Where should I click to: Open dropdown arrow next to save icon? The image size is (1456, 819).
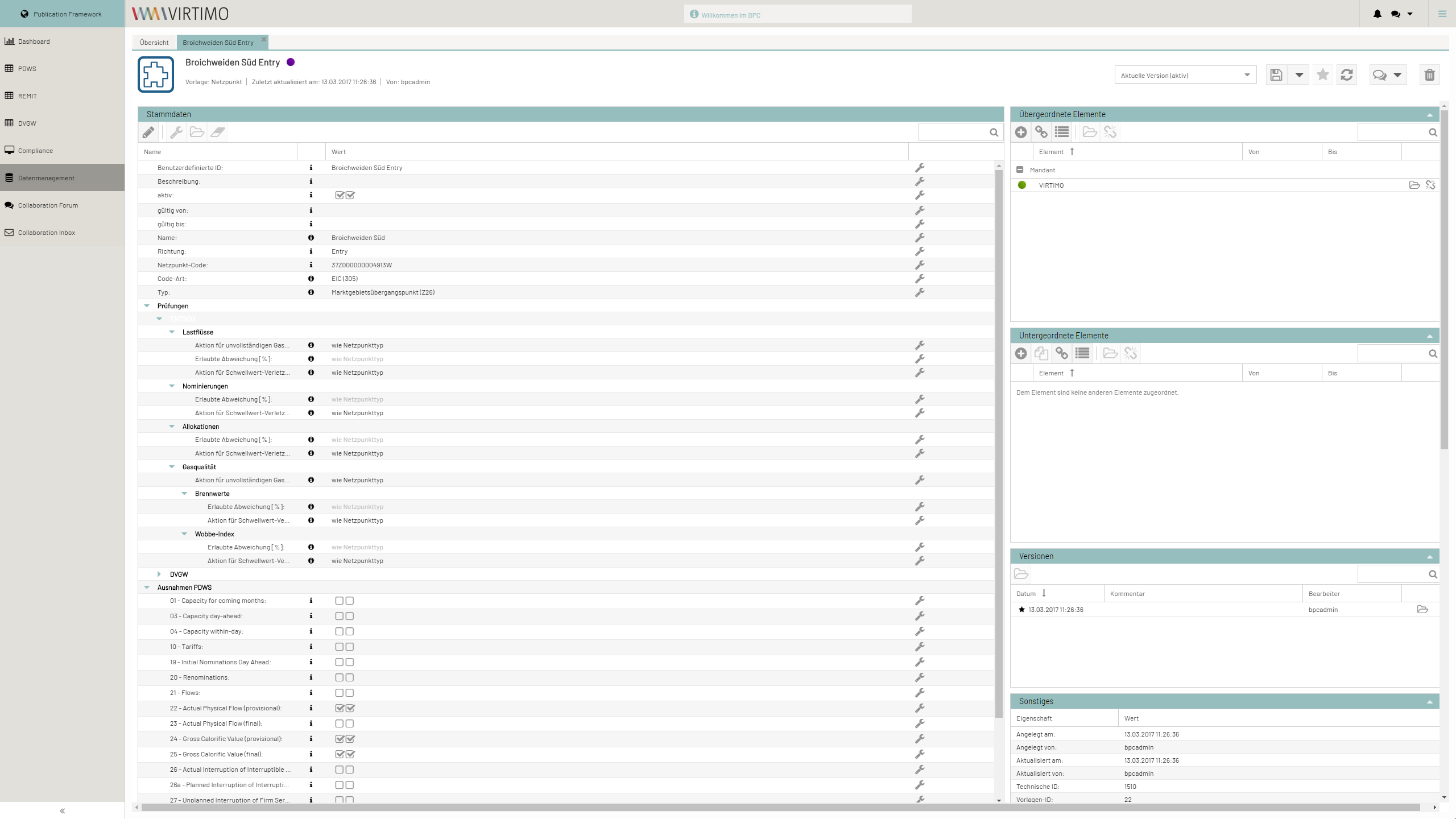(1299, 75)
